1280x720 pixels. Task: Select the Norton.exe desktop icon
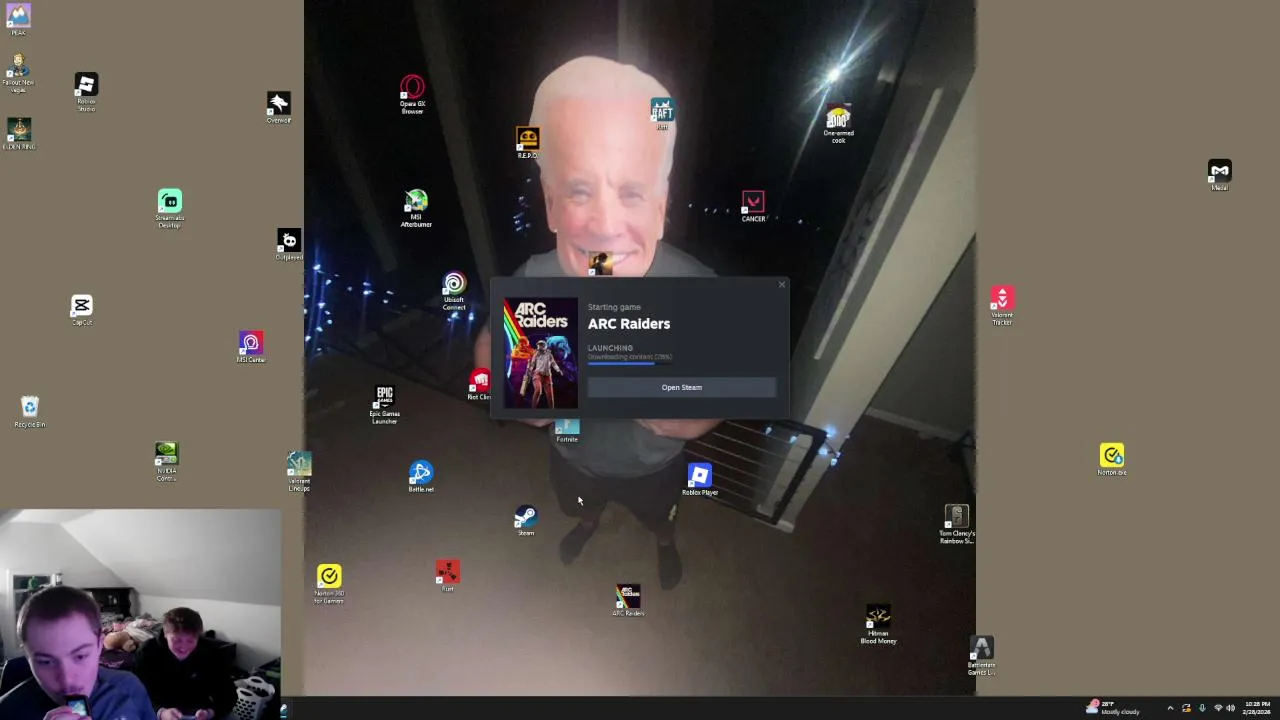pyautogui.click(x=1112, y=459)
